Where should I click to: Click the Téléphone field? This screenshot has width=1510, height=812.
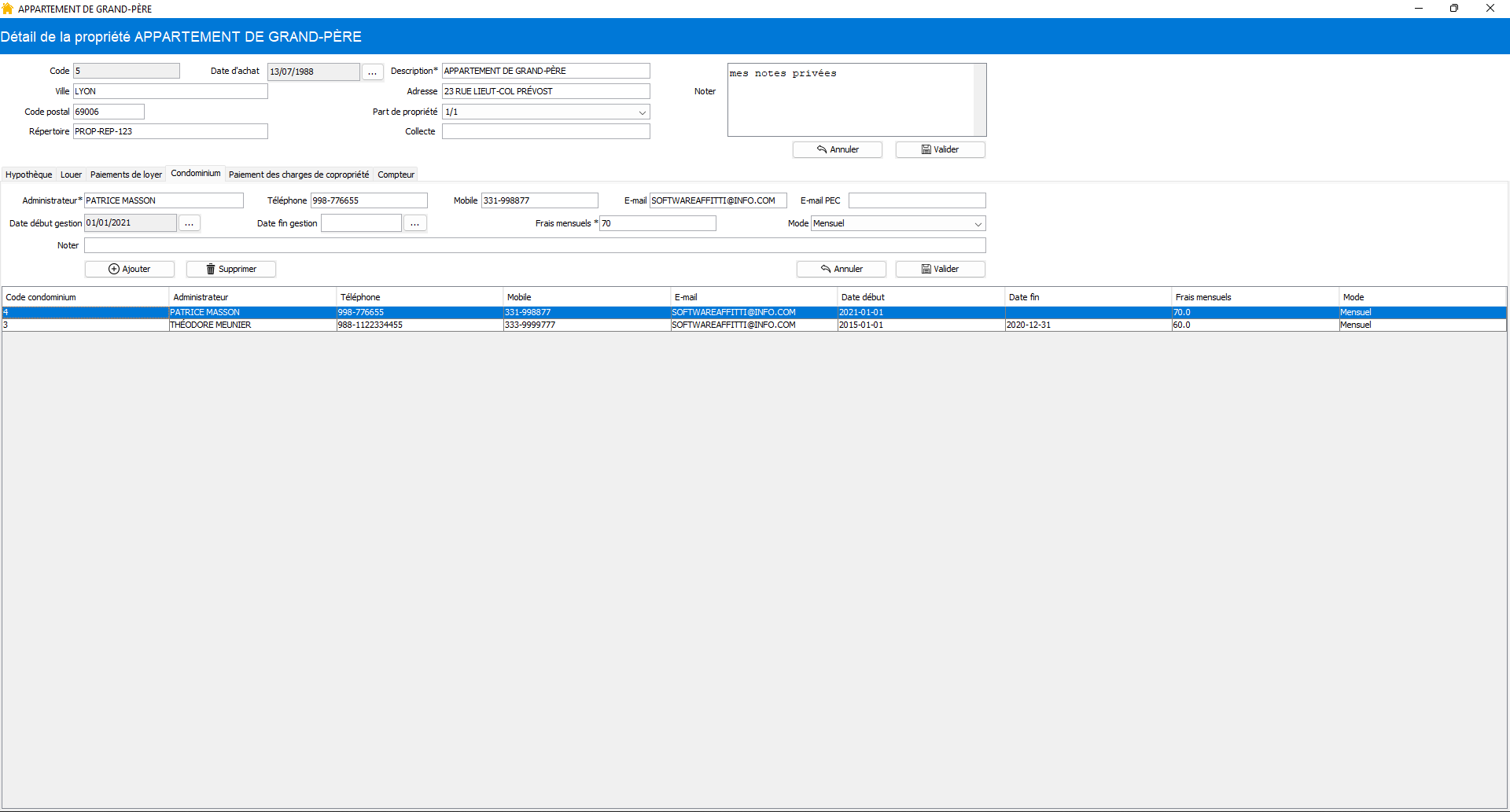(x=369, y=200)
